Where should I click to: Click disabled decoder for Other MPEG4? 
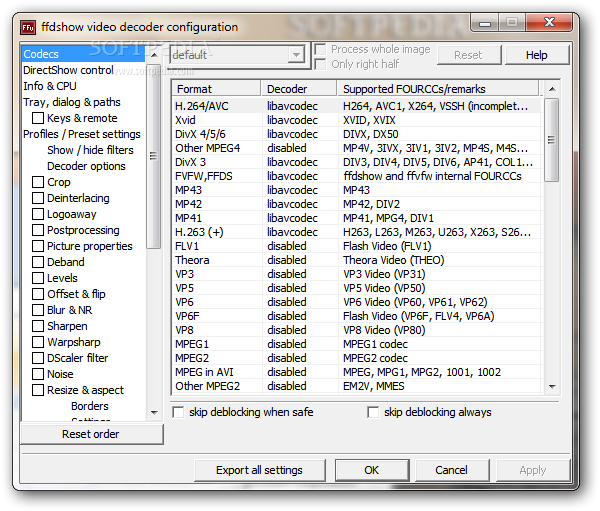(x=287, y=148)
